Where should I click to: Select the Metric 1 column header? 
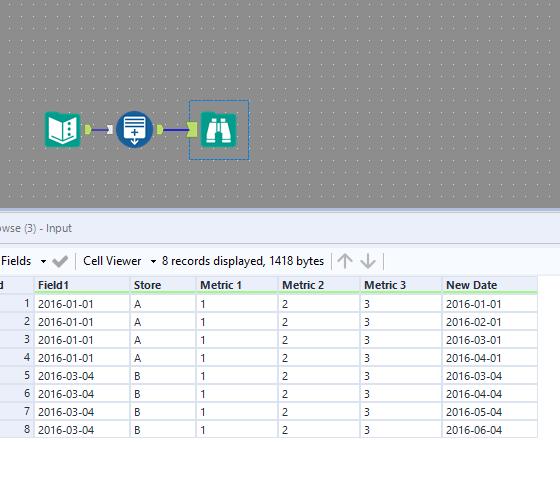click(237, 285)
